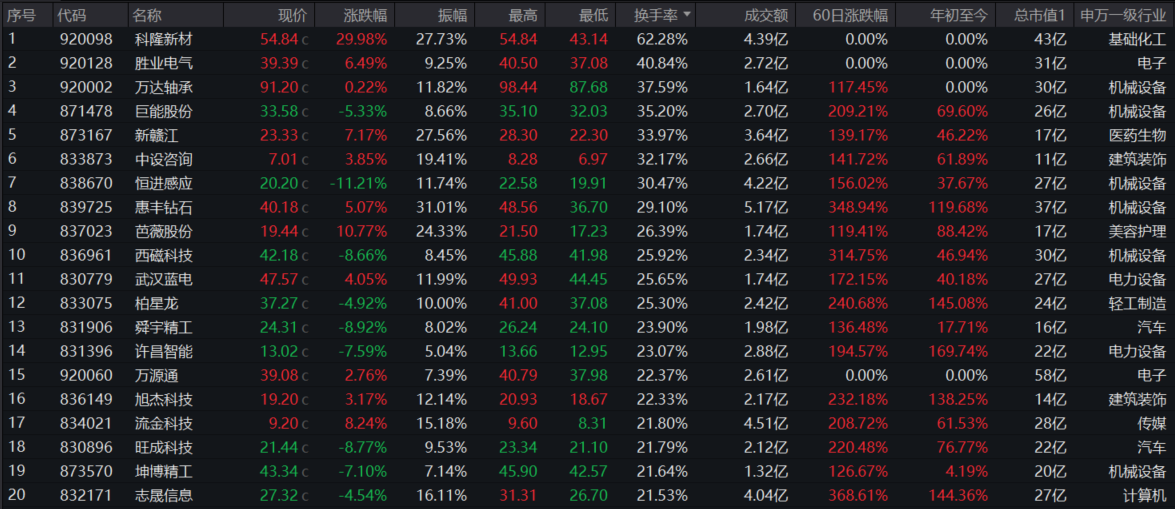This screenshot has width=1175, height=509.
Task: Select stock name 巨能股份
Action: coord(163,111)
